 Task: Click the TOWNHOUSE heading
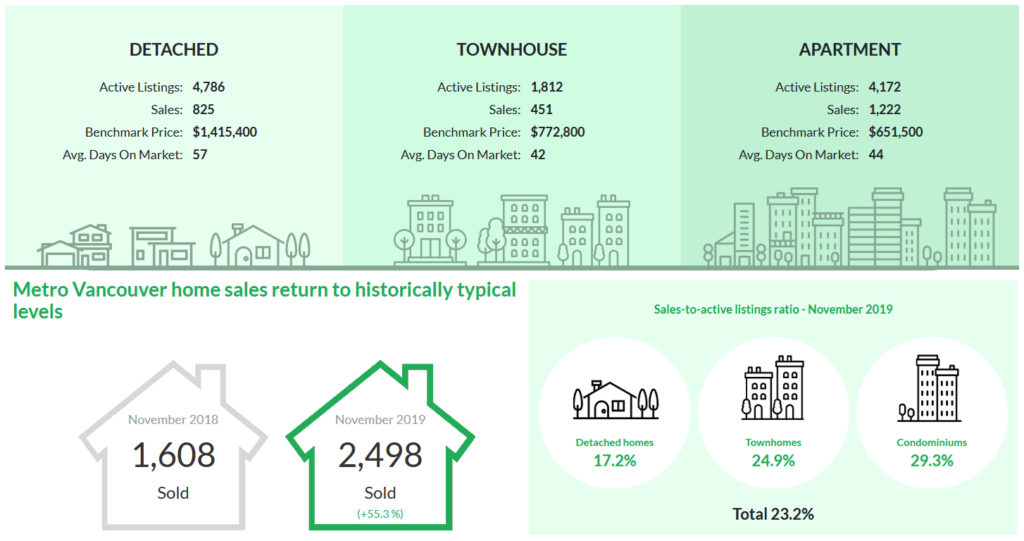[x=512, y=50]
